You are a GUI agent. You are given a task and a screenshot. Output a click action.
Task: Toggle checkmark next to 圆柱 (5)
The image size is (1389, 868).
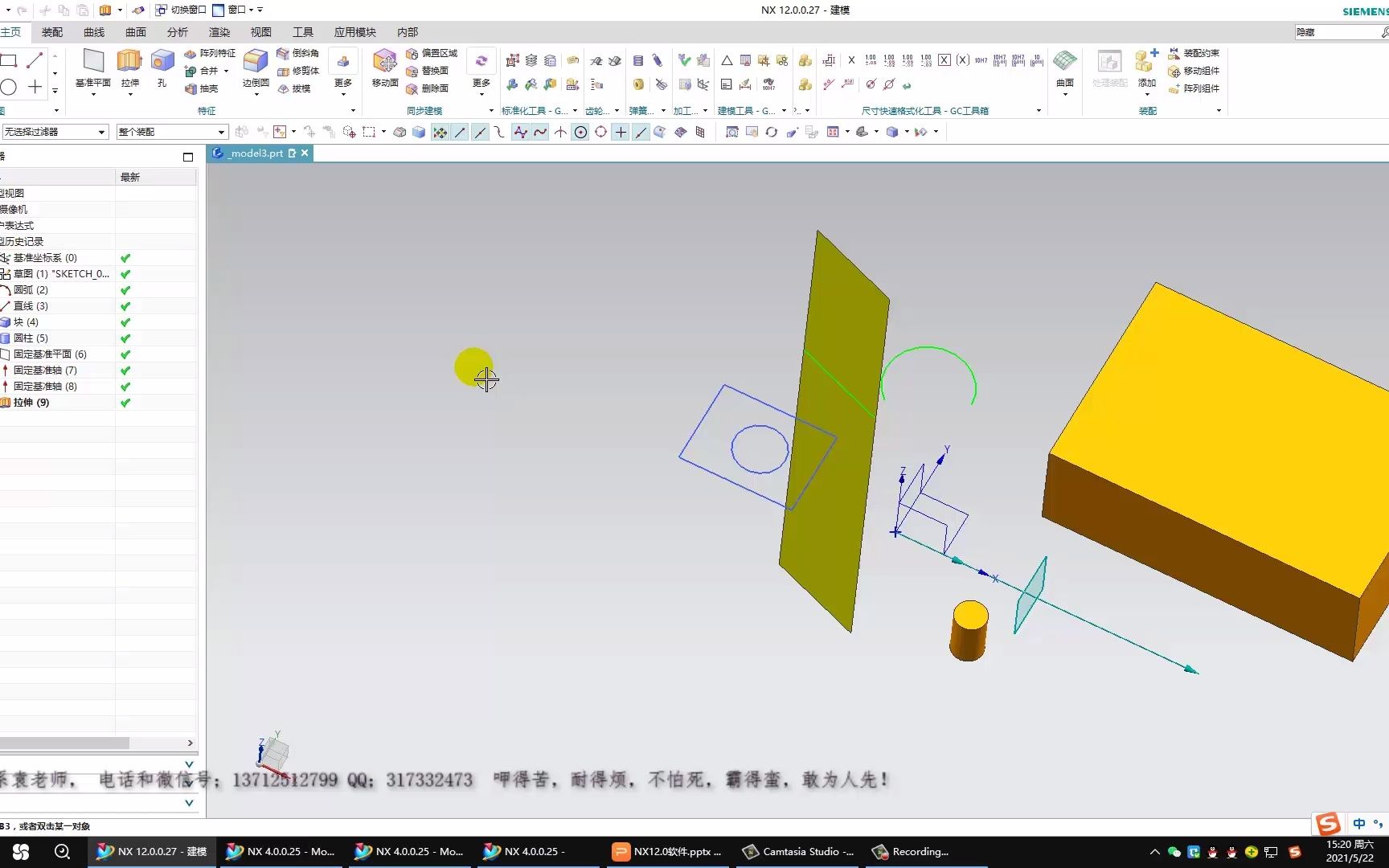125,338
